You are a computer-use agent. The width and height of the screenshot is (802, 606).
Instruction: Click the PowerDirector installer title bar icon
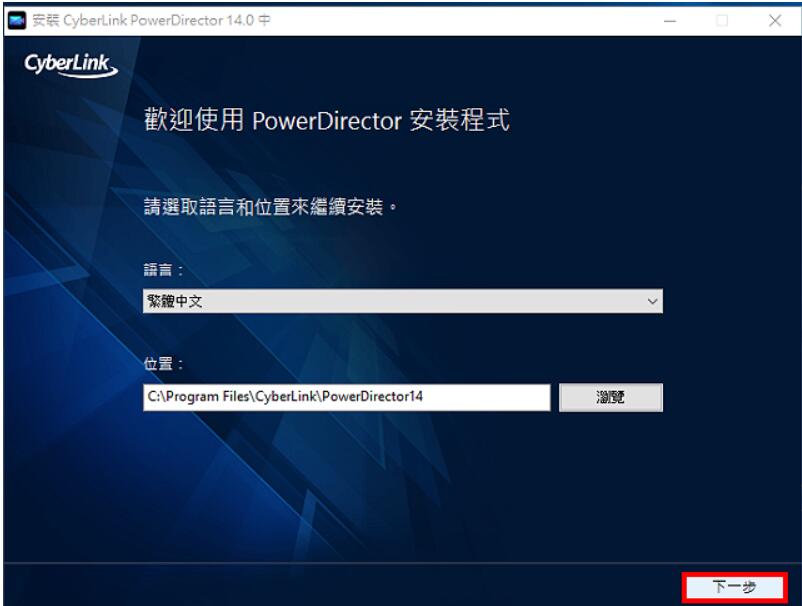[x=17, y=20]
